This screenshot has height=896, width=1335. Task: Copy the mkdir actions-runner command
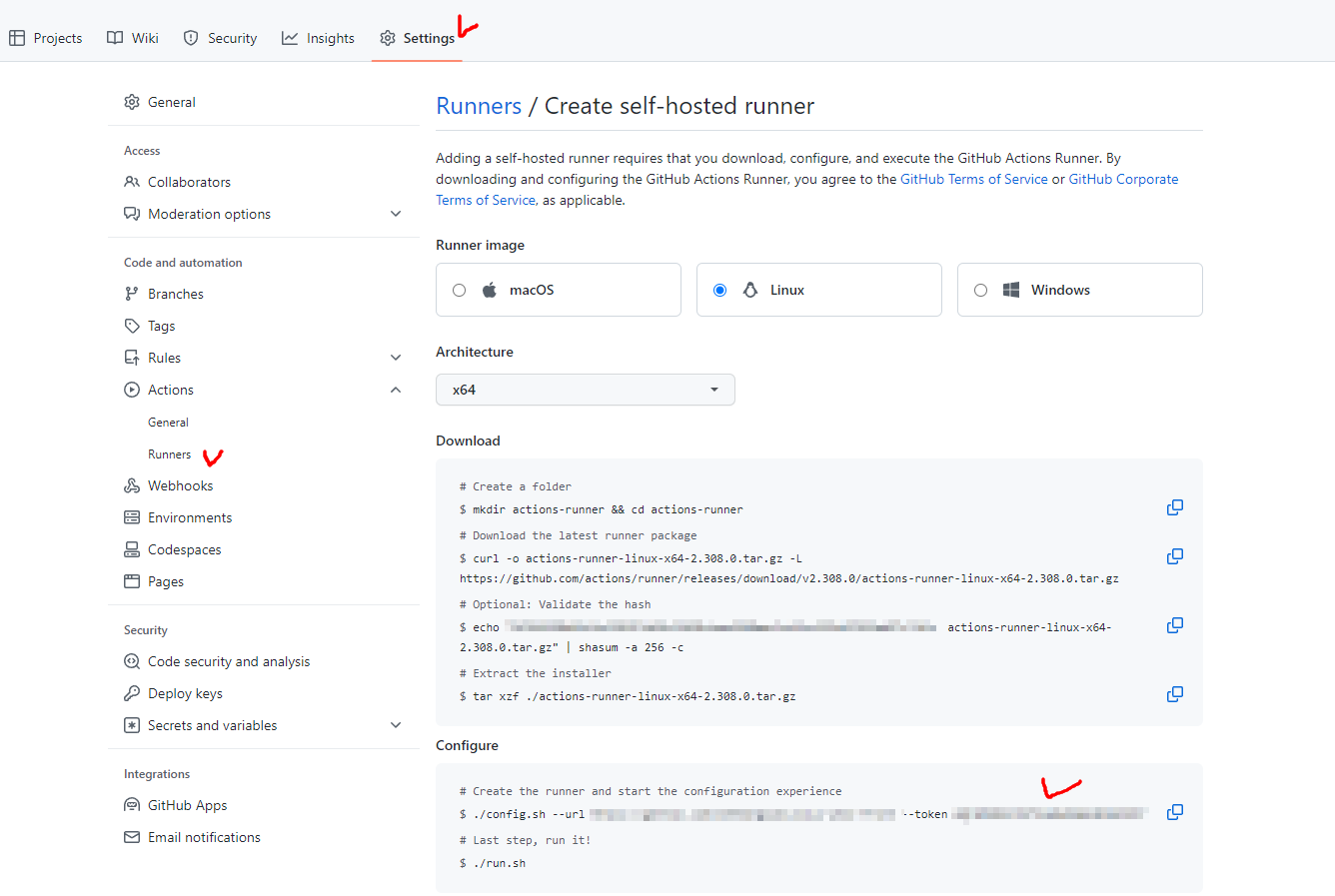click(x=1175, y=507)
